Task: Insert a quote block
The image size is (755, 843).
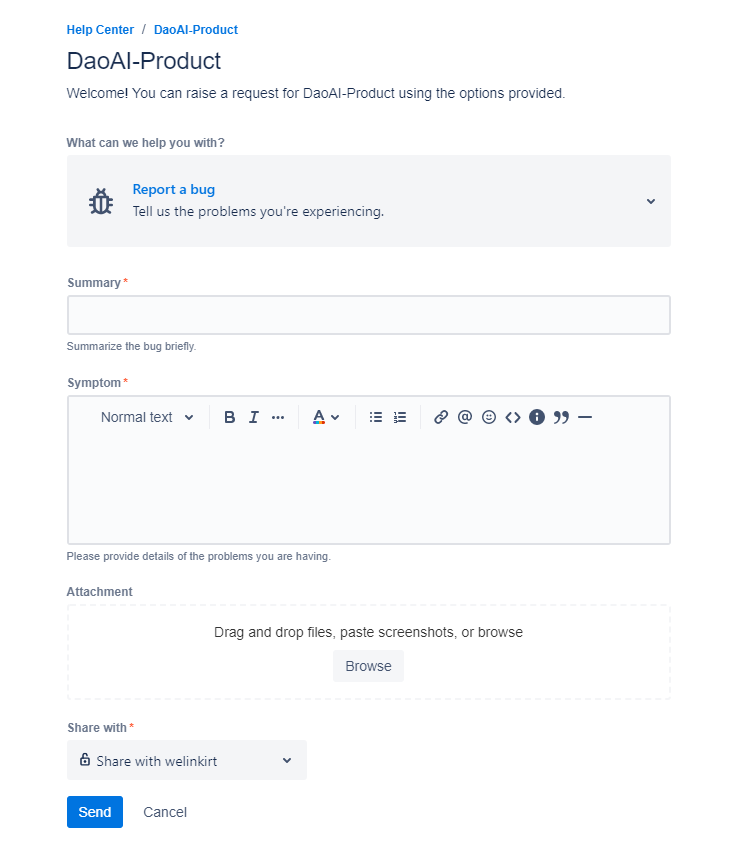Action: [561, 417]
